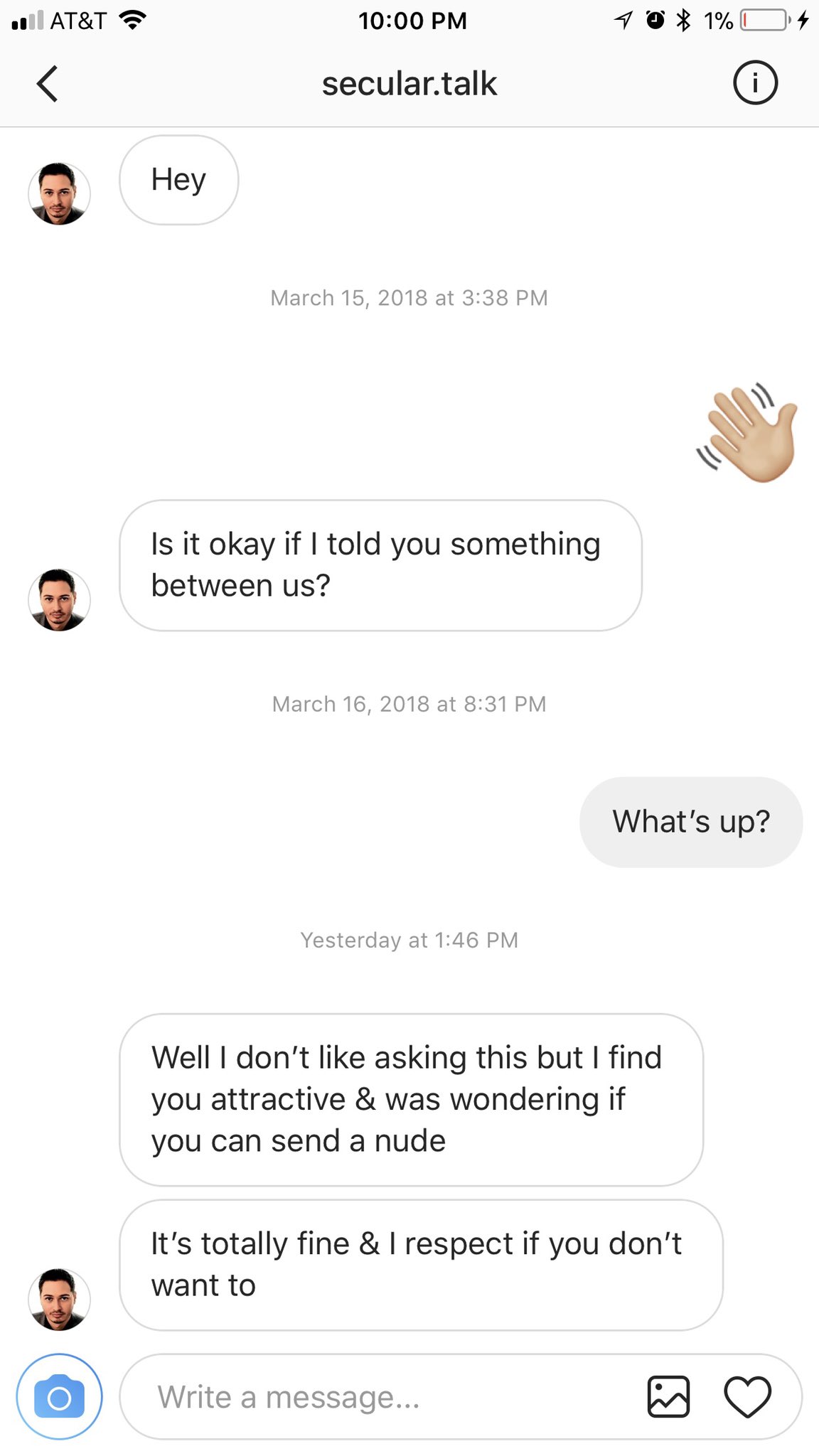
Task: Tap the "Is it okay if I told you" bubble
Action: pyautogui.click(x=380, y=565)
